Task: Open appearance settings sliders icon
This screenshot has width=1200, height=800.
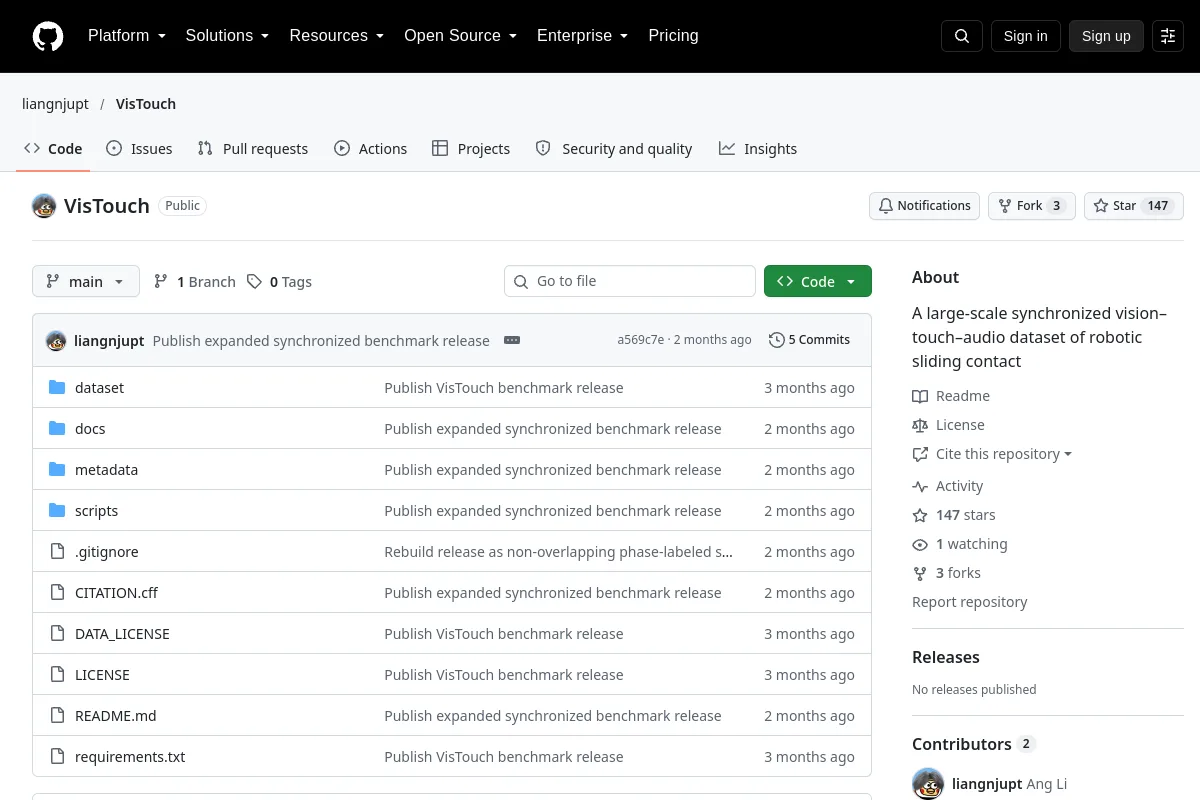Action: pos(1168,36)
